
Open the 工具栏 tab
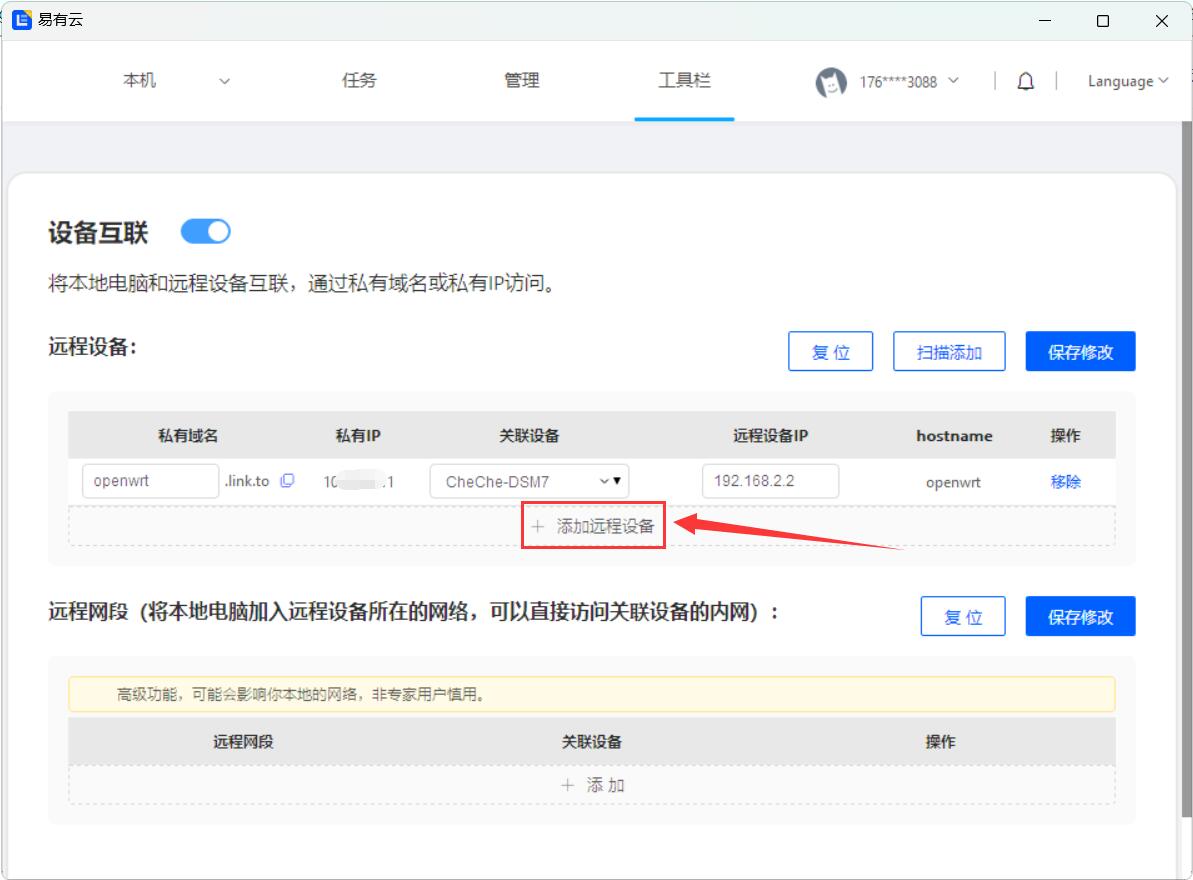tap(684, 81)
